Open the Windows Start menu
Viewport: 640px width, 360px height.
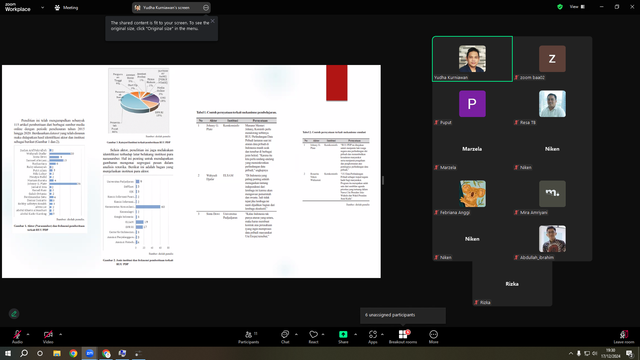[x=8, y=353]
